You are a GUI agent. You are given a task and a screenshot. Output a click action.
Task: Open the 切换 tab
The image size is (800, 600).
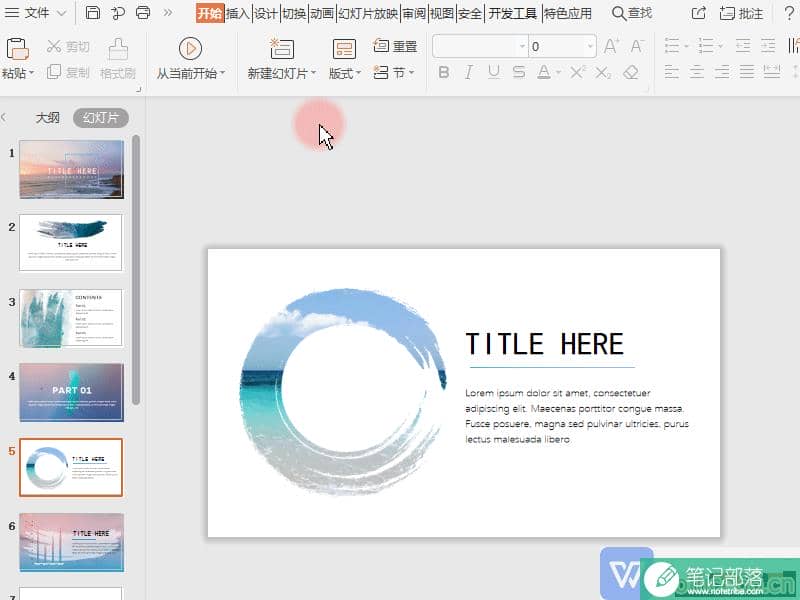tap(294, 13)
